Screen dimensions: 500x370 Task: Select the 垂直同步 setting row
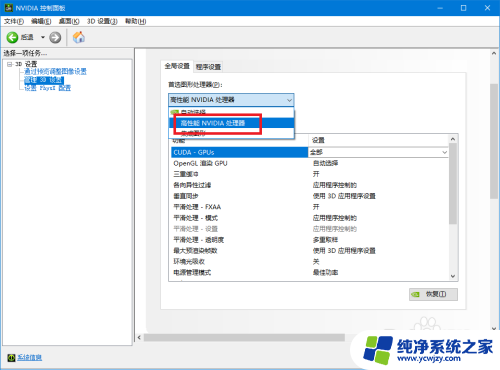click(x=309, y=196)
